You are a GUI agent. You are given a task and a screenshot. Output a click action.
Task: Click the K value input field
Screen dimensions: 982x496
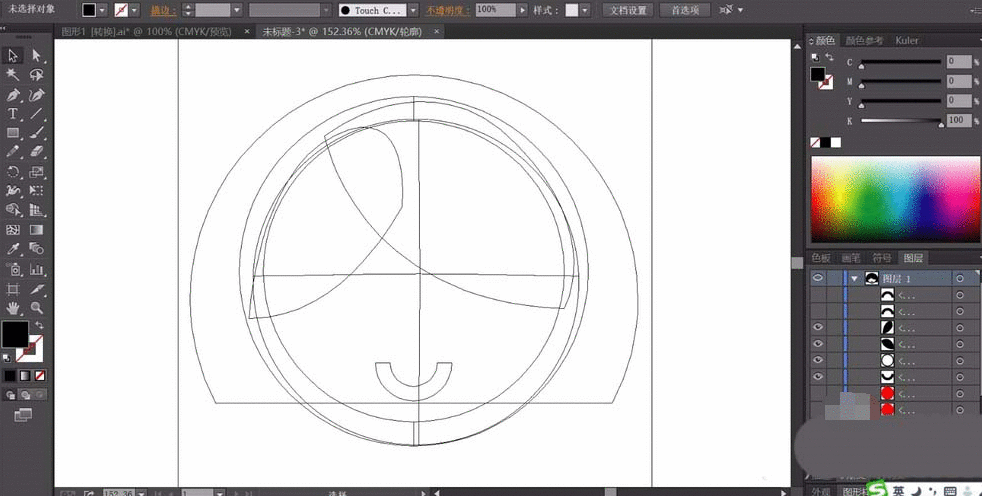[958, 120]
